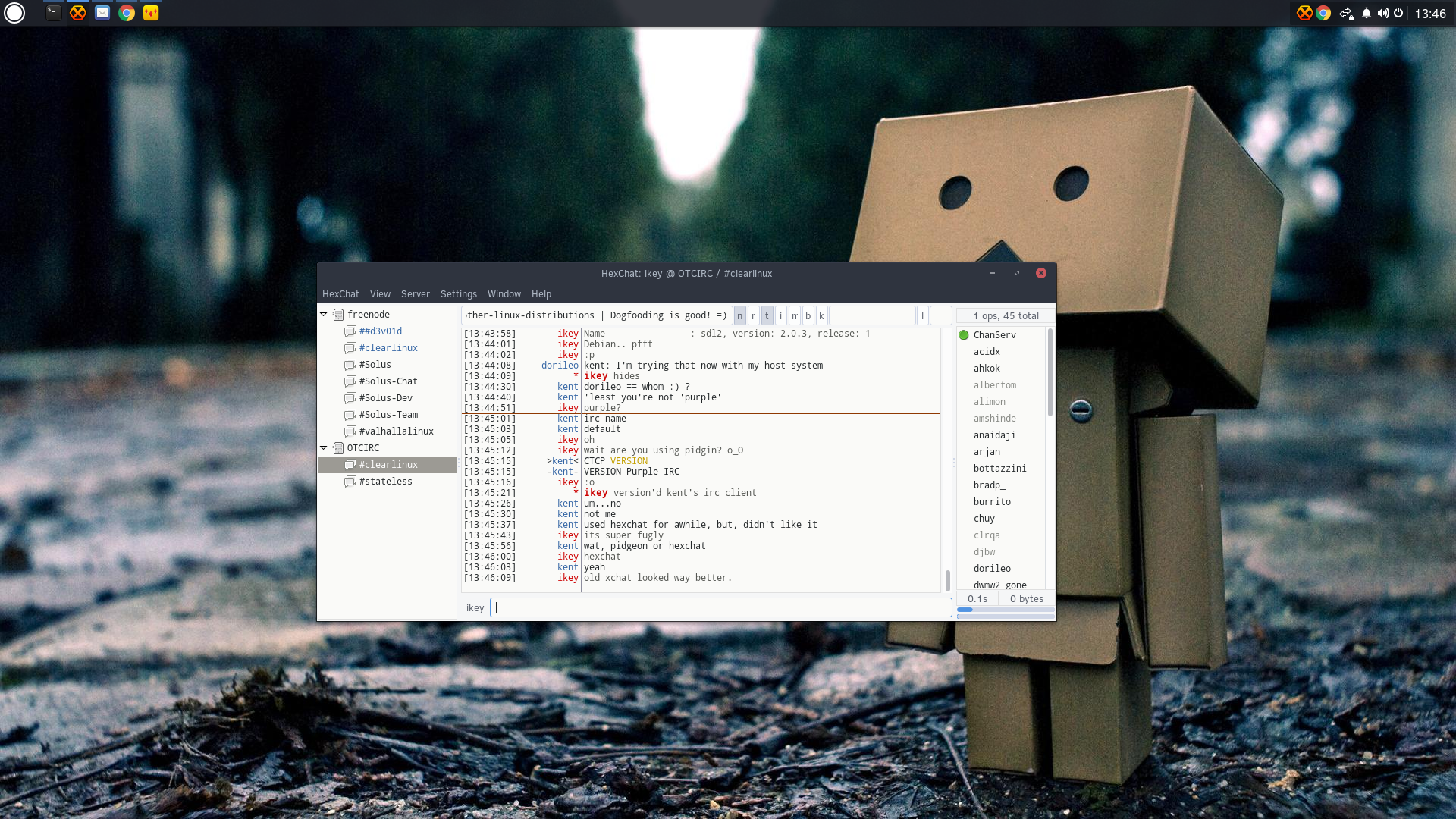Click the ##d3v01d channel icon
This screenshot has width=1456, height=819.
[350, 331]
